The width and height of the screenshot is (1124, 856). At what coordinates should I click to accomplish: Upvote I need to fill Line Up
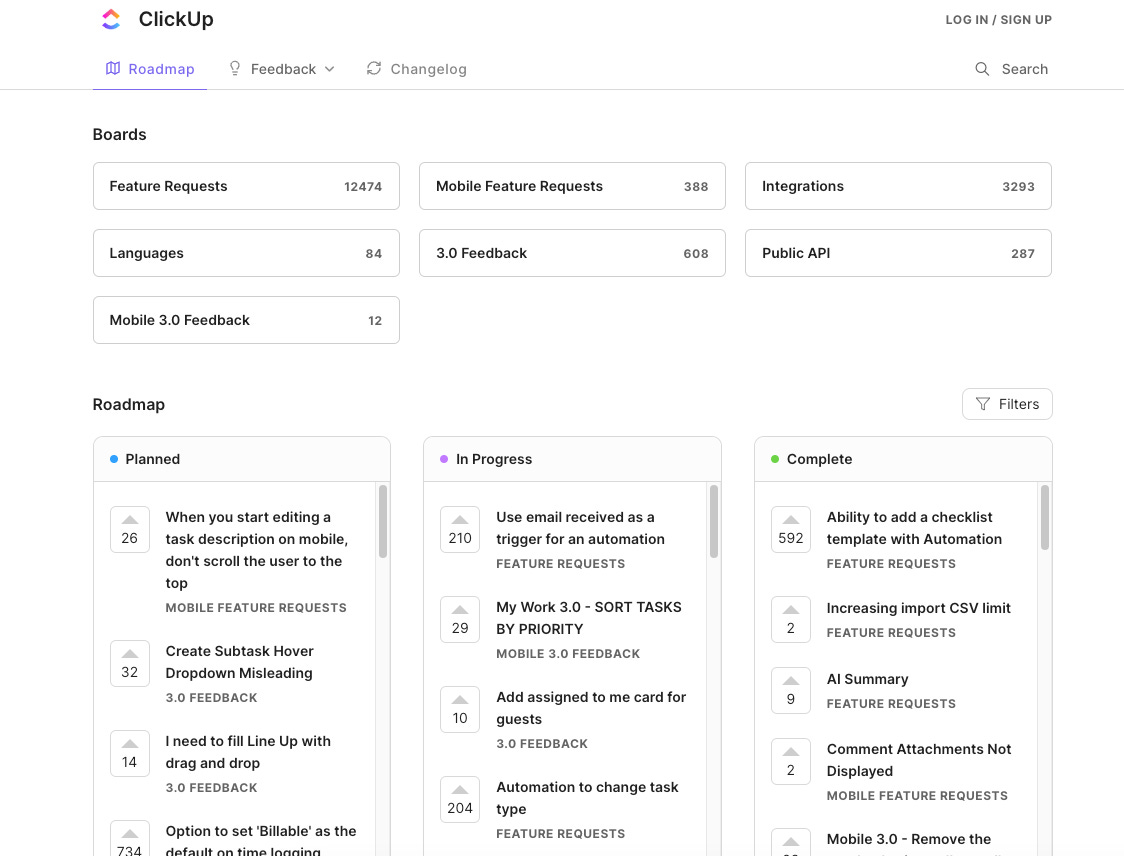pos(130,753)
